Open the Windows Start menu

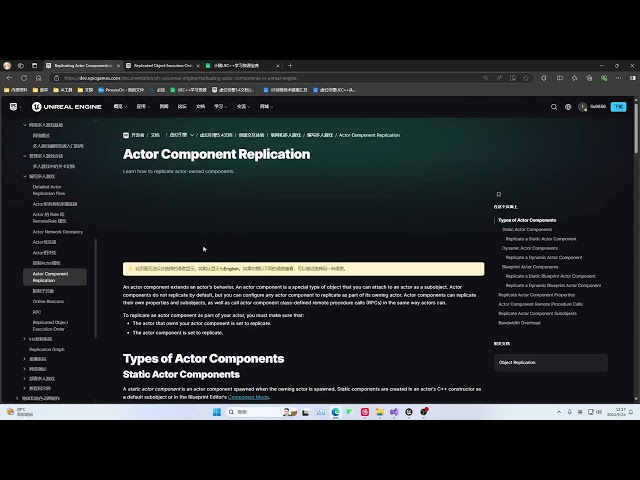click(217, 412)
